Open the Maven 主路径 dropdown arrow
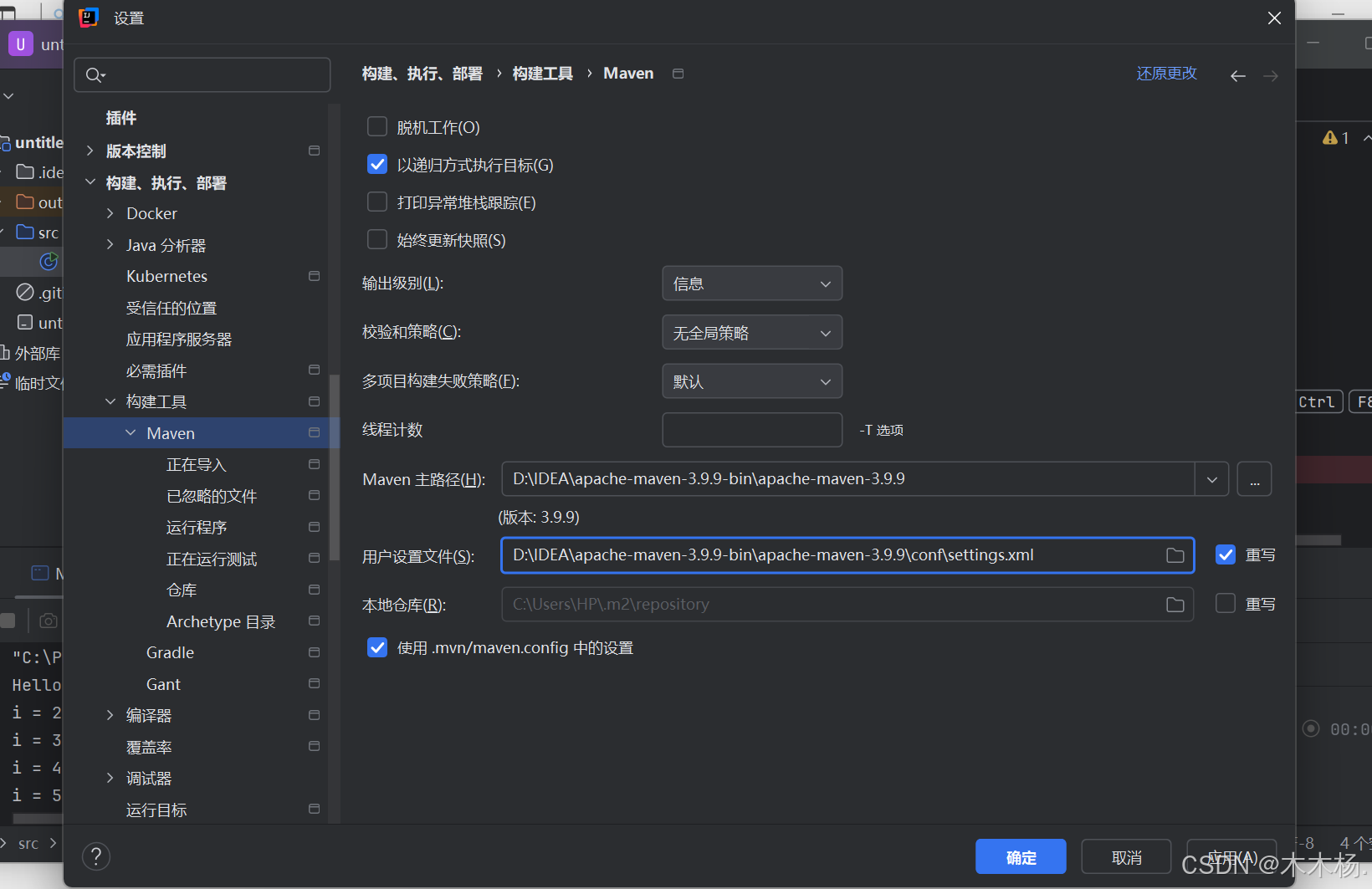 point(1212,479)
